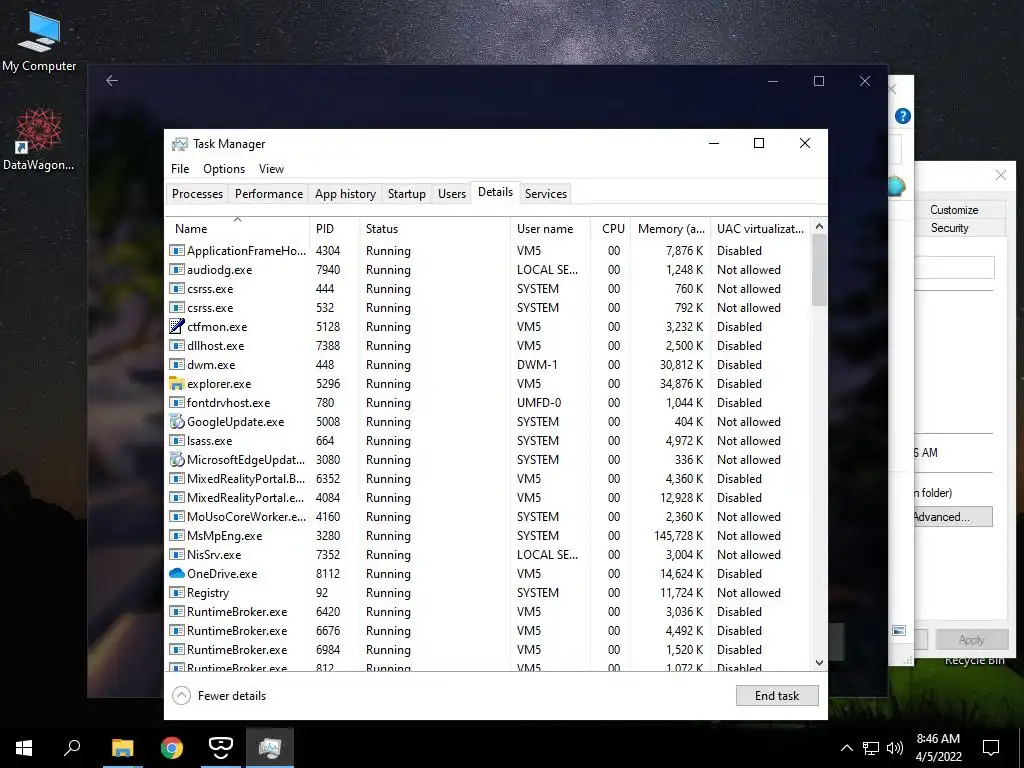Switch to the Users tab

(452, 193)
